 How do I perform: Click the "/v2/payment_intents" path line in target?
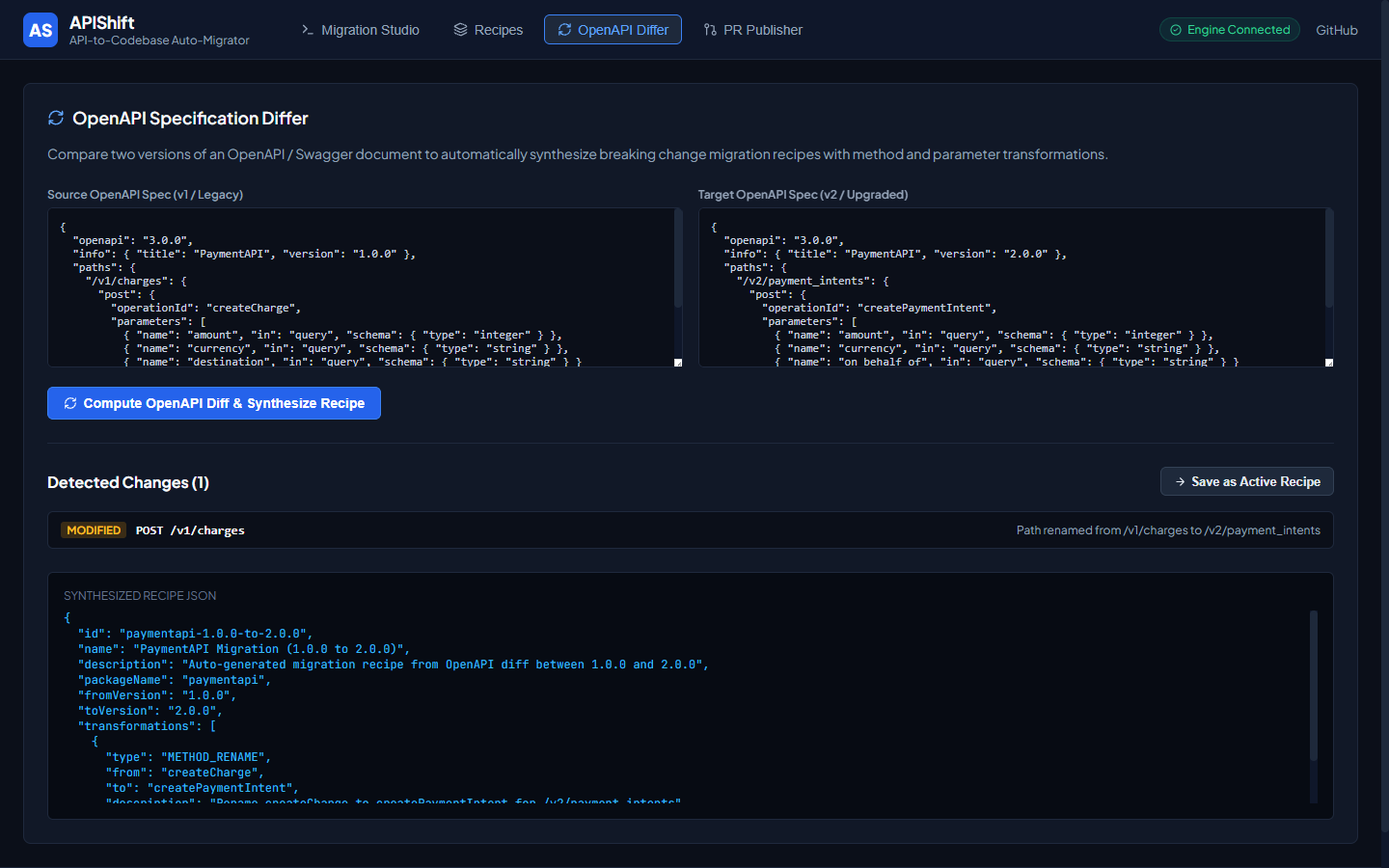coord(813,282)
